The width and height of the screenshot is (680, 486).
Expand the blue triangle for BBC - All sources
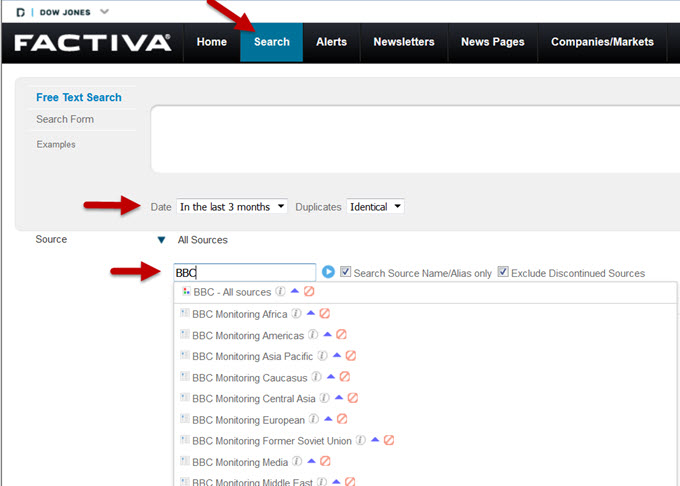point(295,291)
